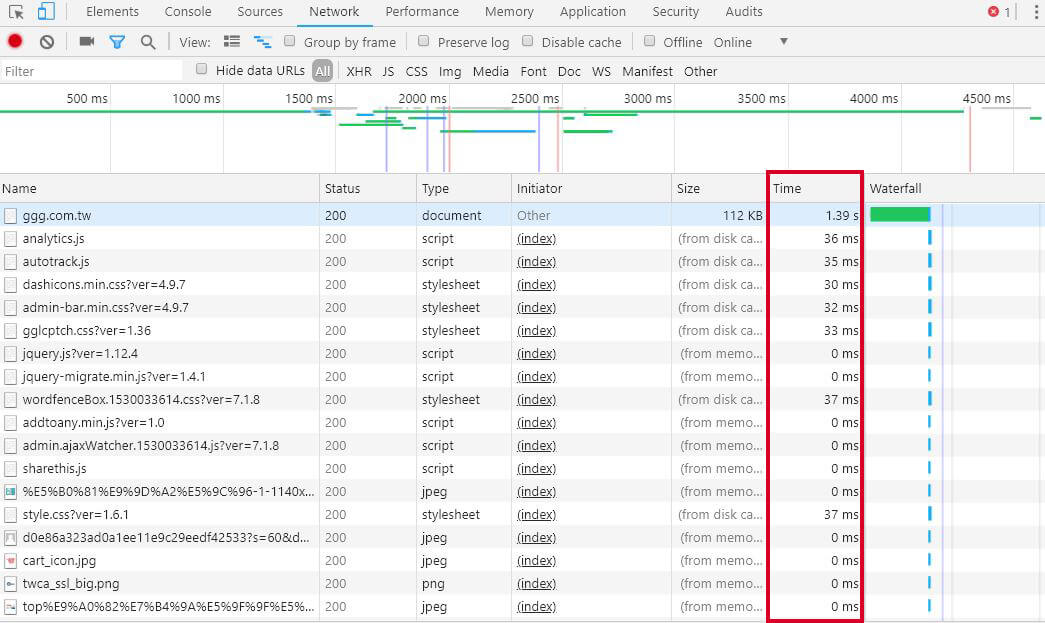This screenshot has height=623, width=1045.
Task: Stop recording with the red record button
Action: click(15, 41)
